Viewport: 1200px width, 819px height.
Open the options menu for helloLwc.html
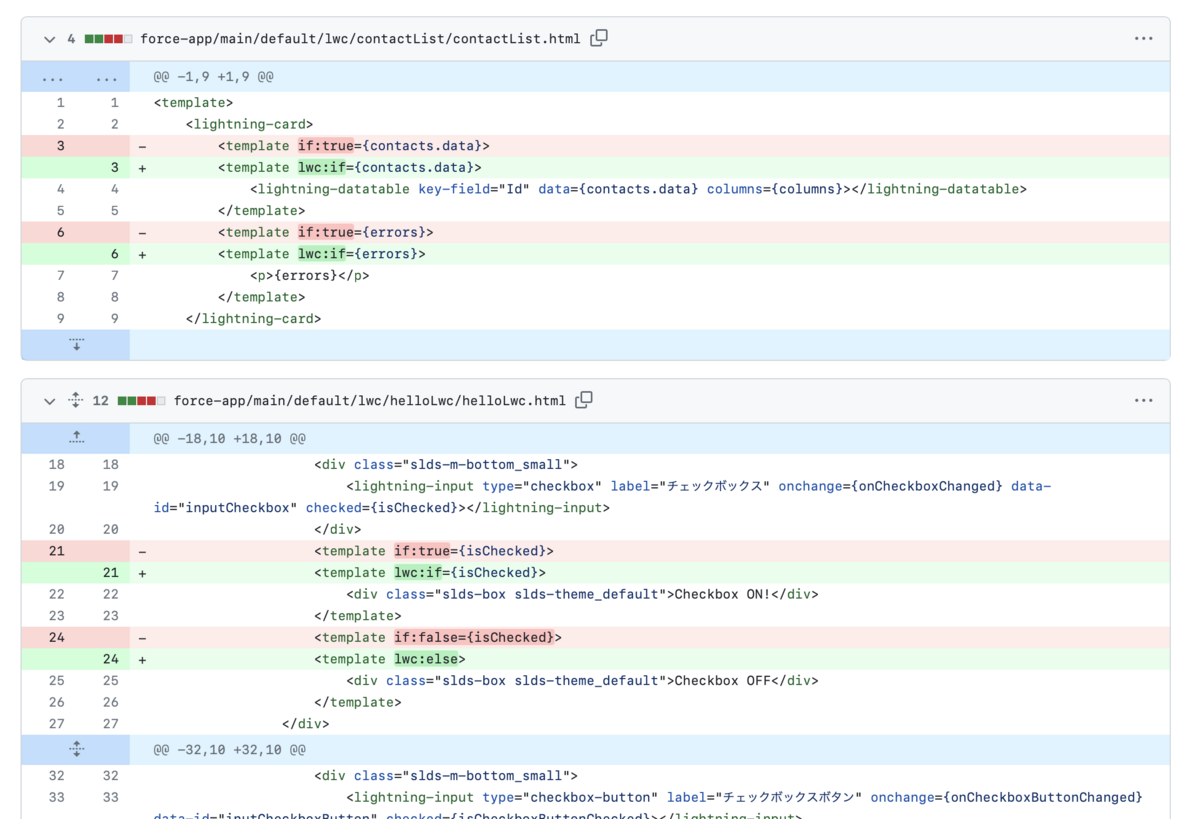point(1143,400)
